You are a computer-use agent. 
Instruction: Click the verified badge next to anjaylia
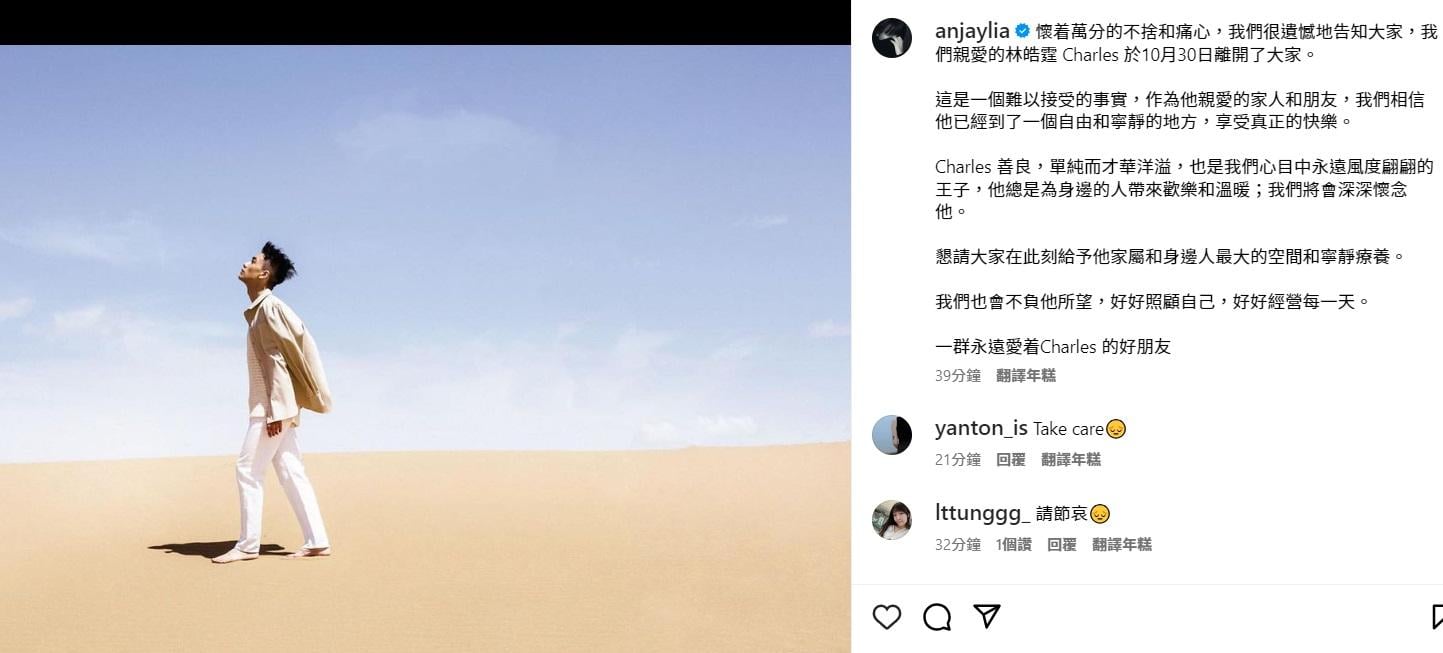[1022, 31]
